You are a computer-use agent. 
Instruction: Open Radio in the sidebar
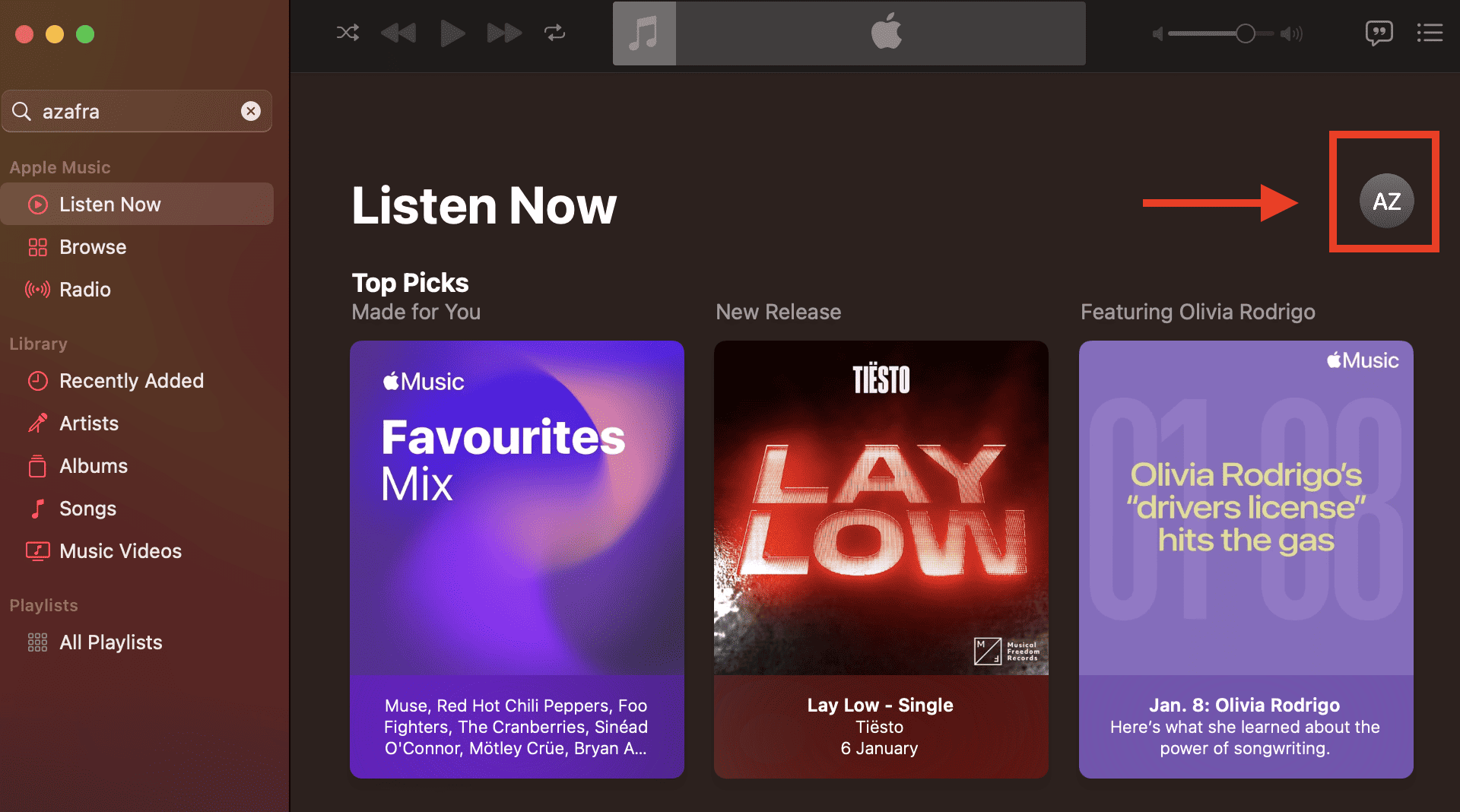85,290
